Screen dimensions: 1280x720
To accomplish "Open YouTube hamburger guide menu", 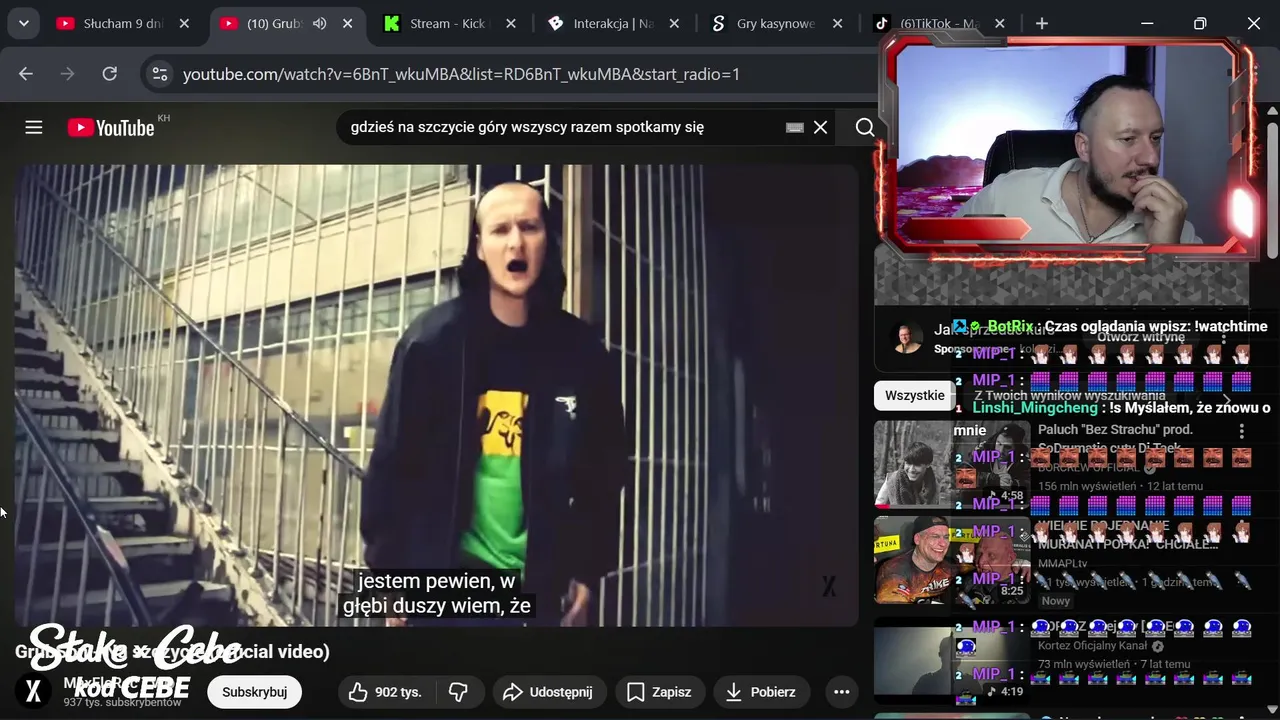I will [x=34, y=127].
